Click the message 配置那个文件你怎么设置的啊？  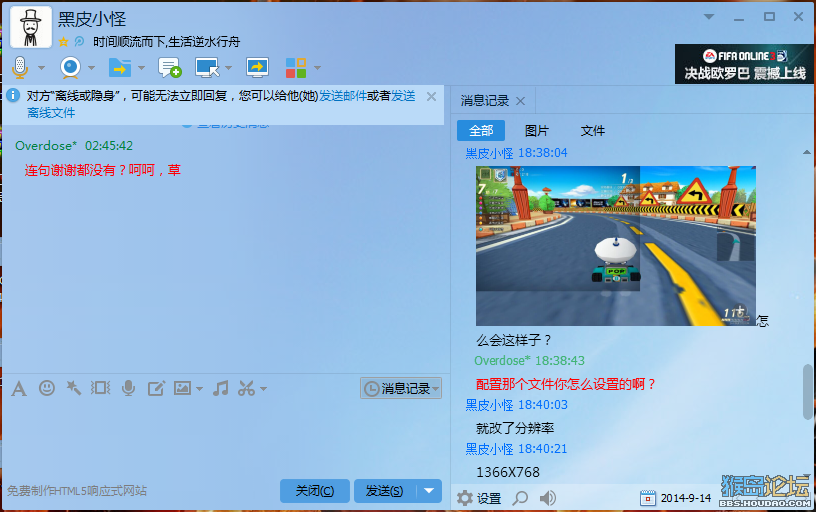pos(566,384)
